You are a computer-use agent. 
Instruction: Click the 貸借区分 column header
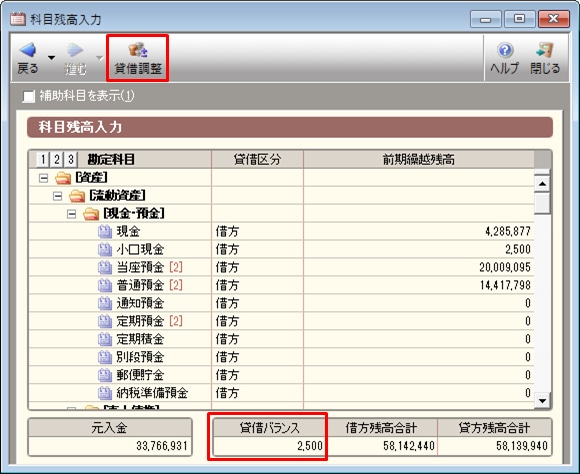click(x=257, y=159)
